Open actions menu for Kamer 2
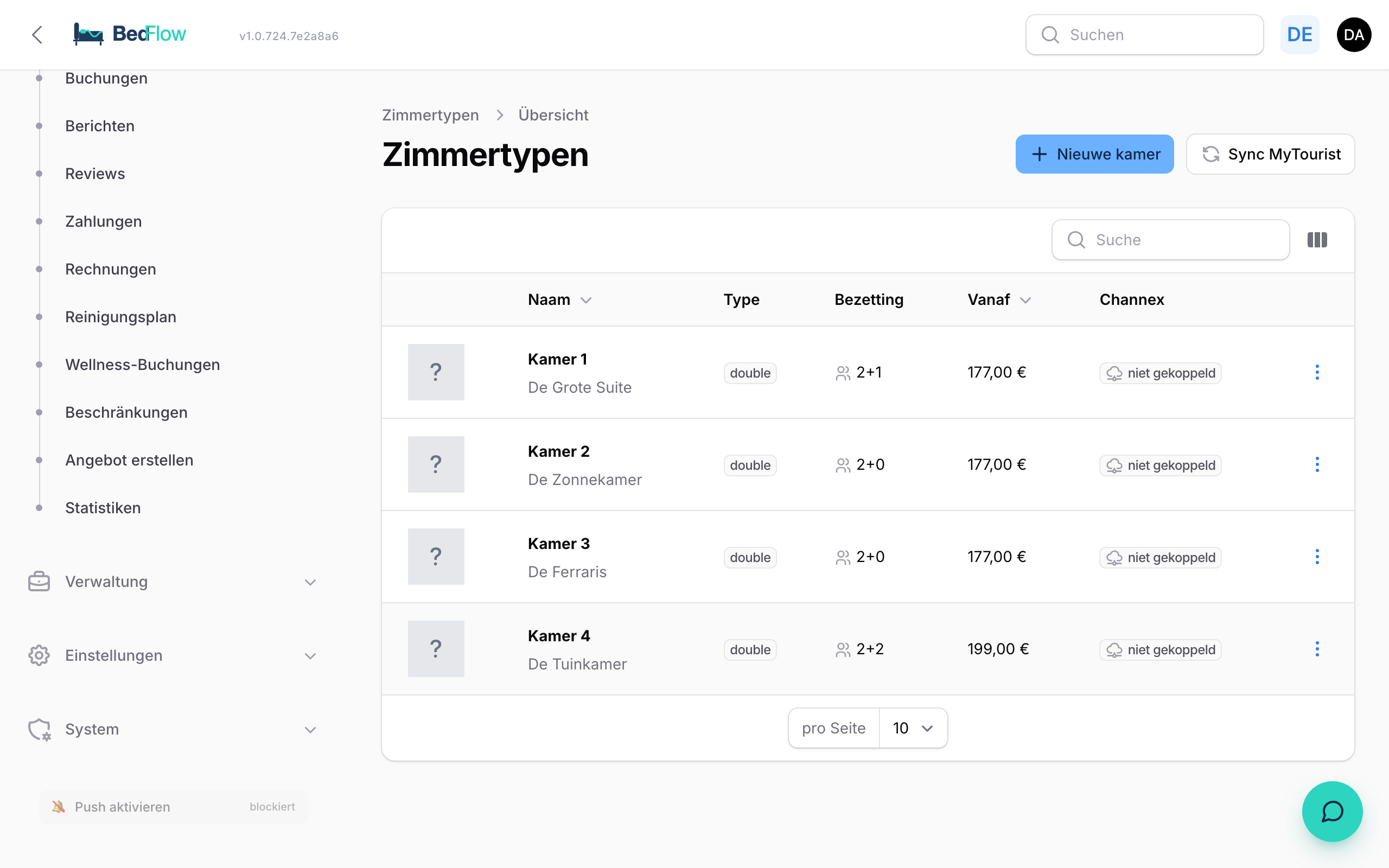 pyautogui.click(x=1317, y=464)
